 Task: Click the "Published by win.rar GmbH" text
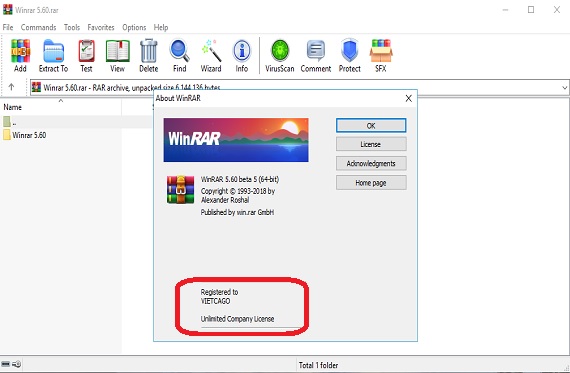(237, 212)
